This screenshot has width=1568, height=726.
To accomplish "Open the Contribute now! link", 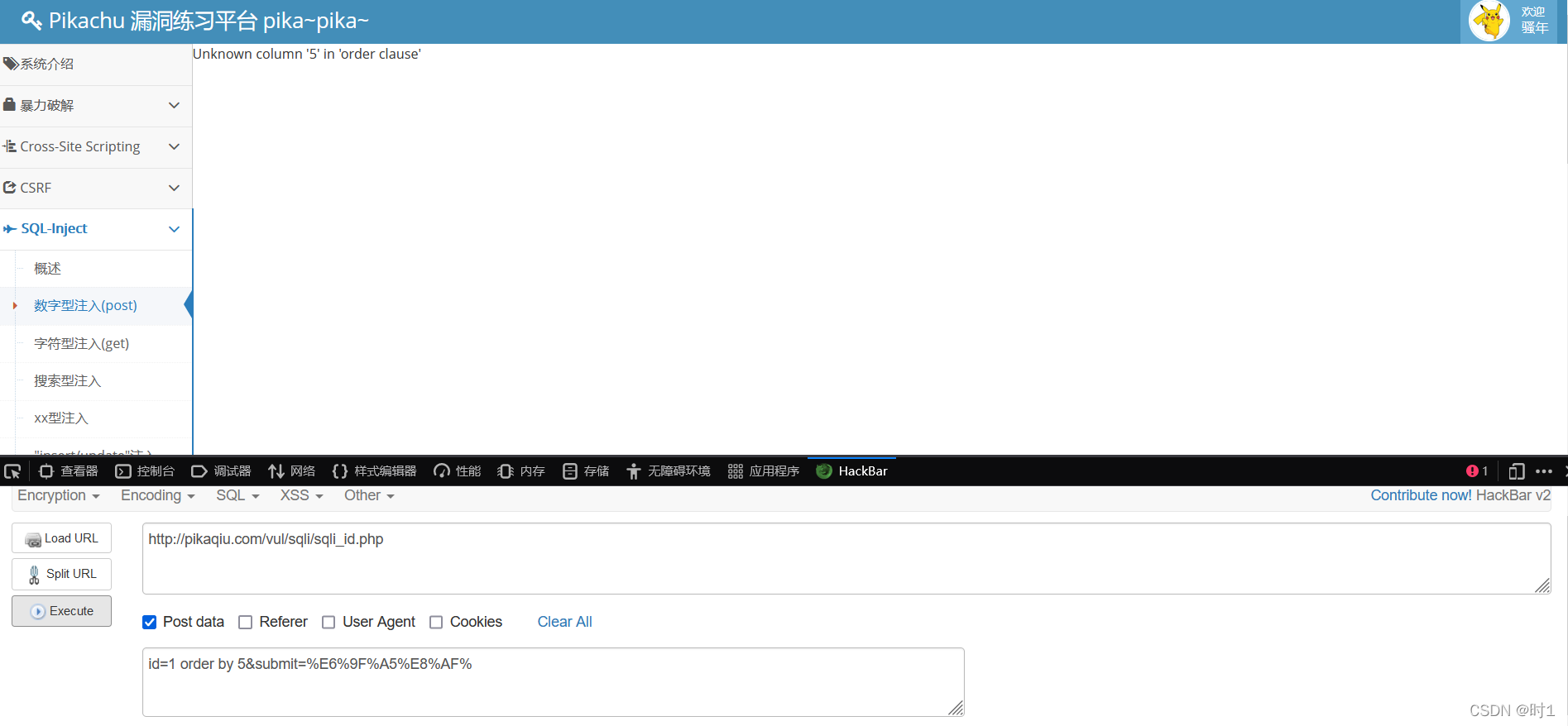I will [1421, 495].
